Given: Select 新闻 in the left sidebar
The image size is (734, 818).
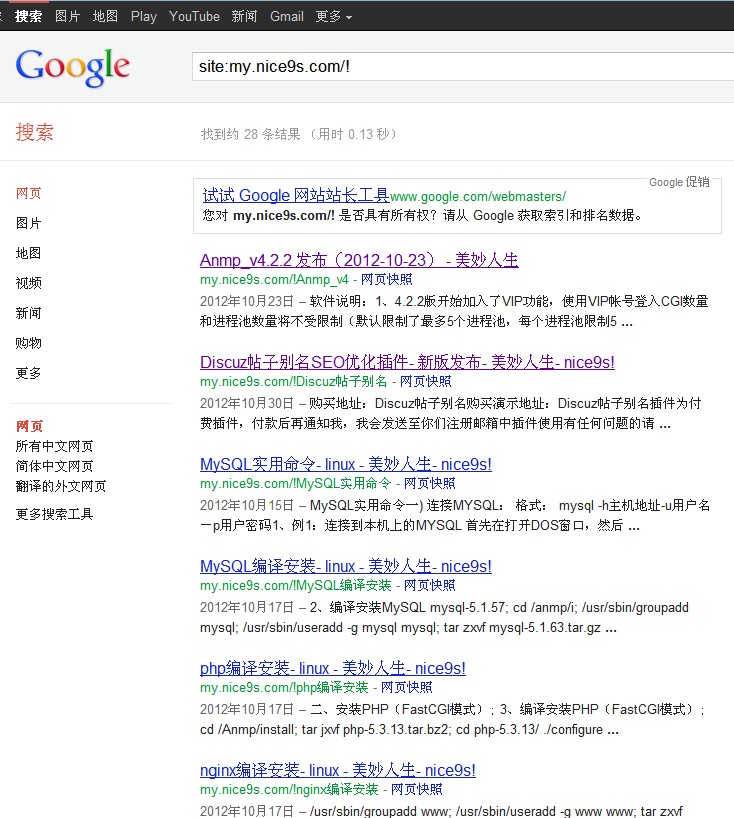Looking at the screenshot, I should (28, 313).
